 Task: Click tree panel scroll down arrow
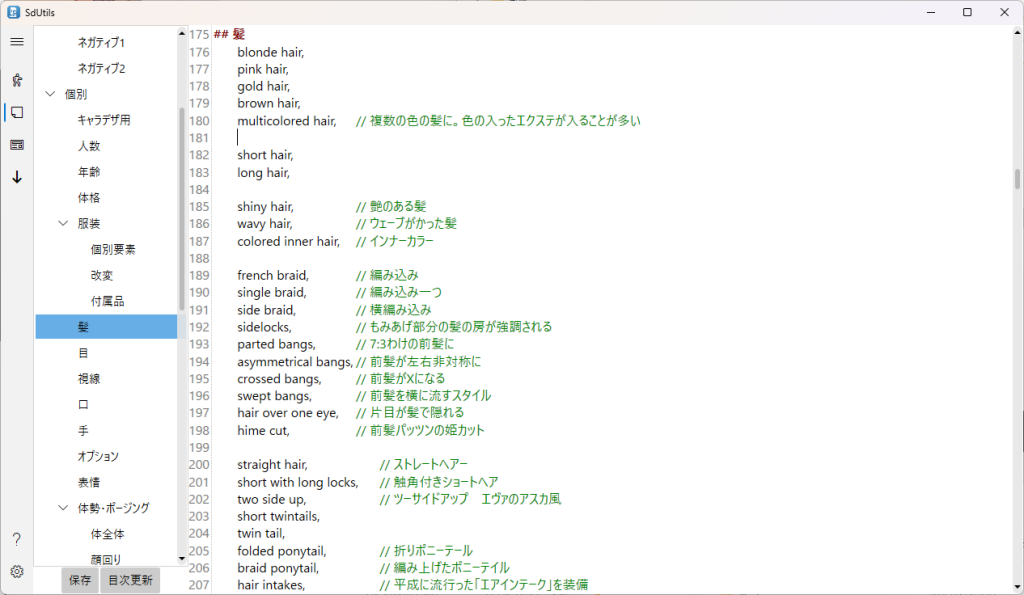pyautogui.click(x=182, y=558)
